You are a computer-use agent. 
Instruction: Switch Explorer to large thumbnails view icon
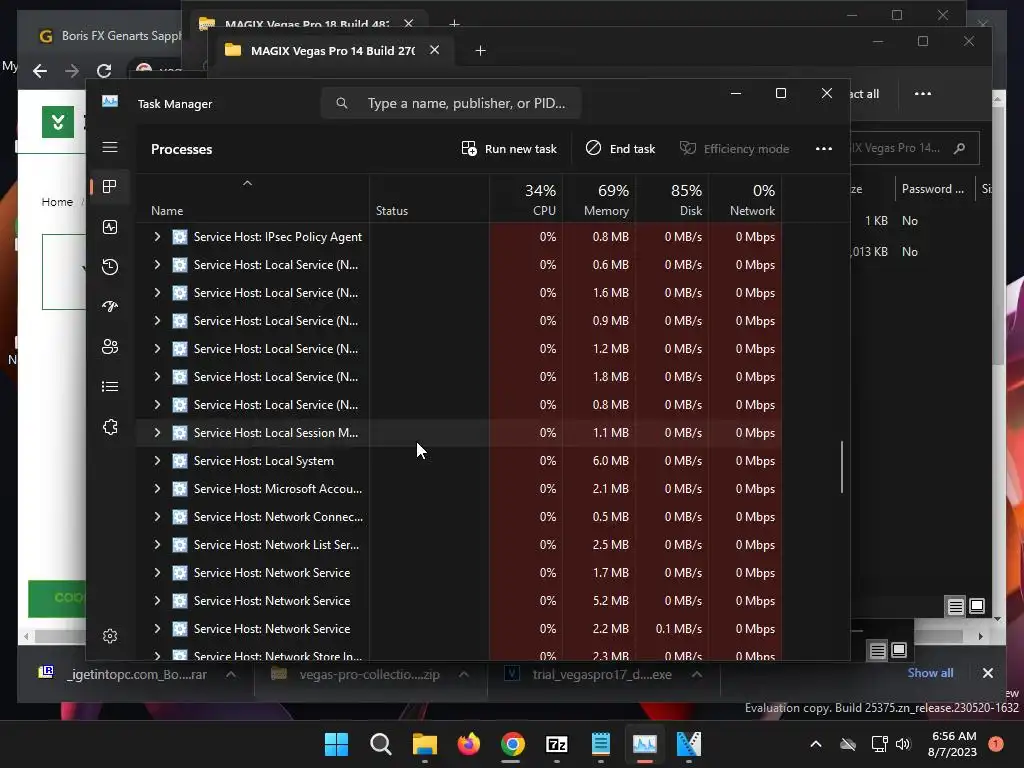point(977,607)
